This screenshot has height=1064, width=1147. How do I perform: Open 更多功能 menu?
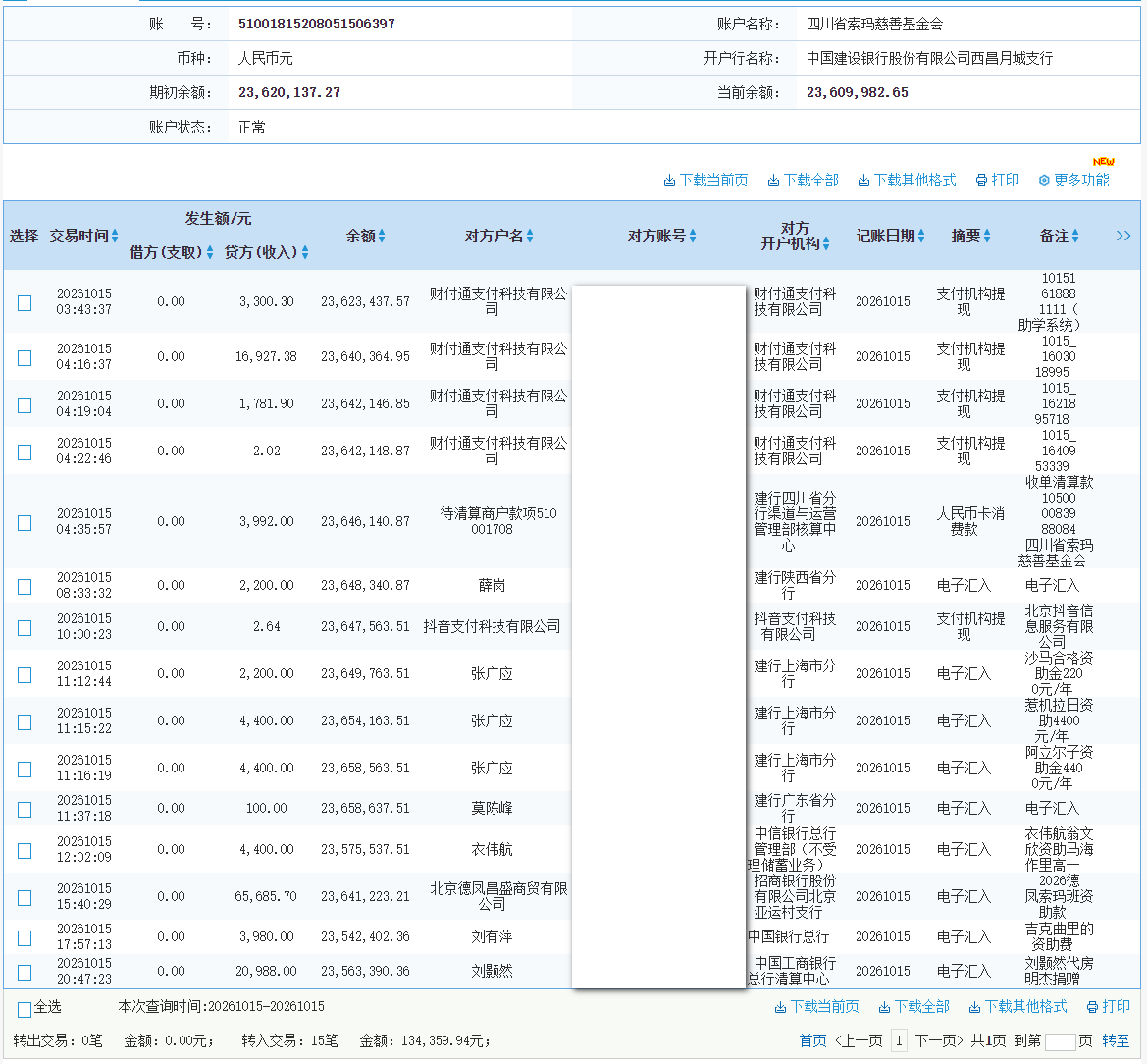coord(1073,180)
